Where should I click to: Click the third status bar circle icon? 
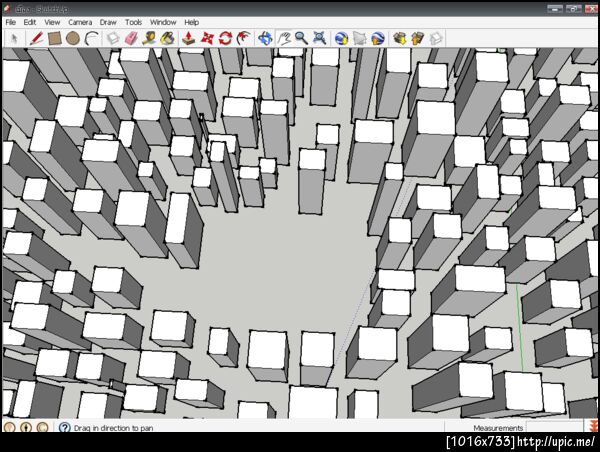(42, 428)
